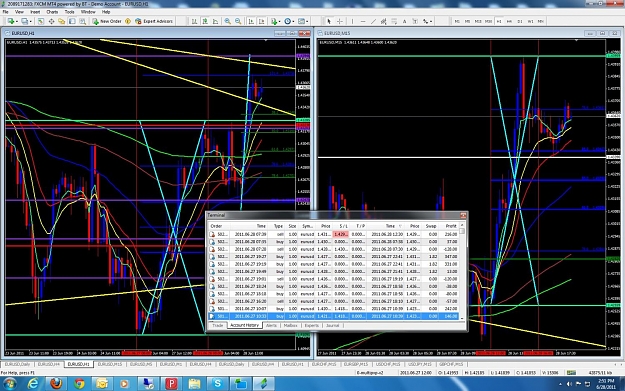Open the File menu
The width and height of the screenshot is (625, 391).
6,12
